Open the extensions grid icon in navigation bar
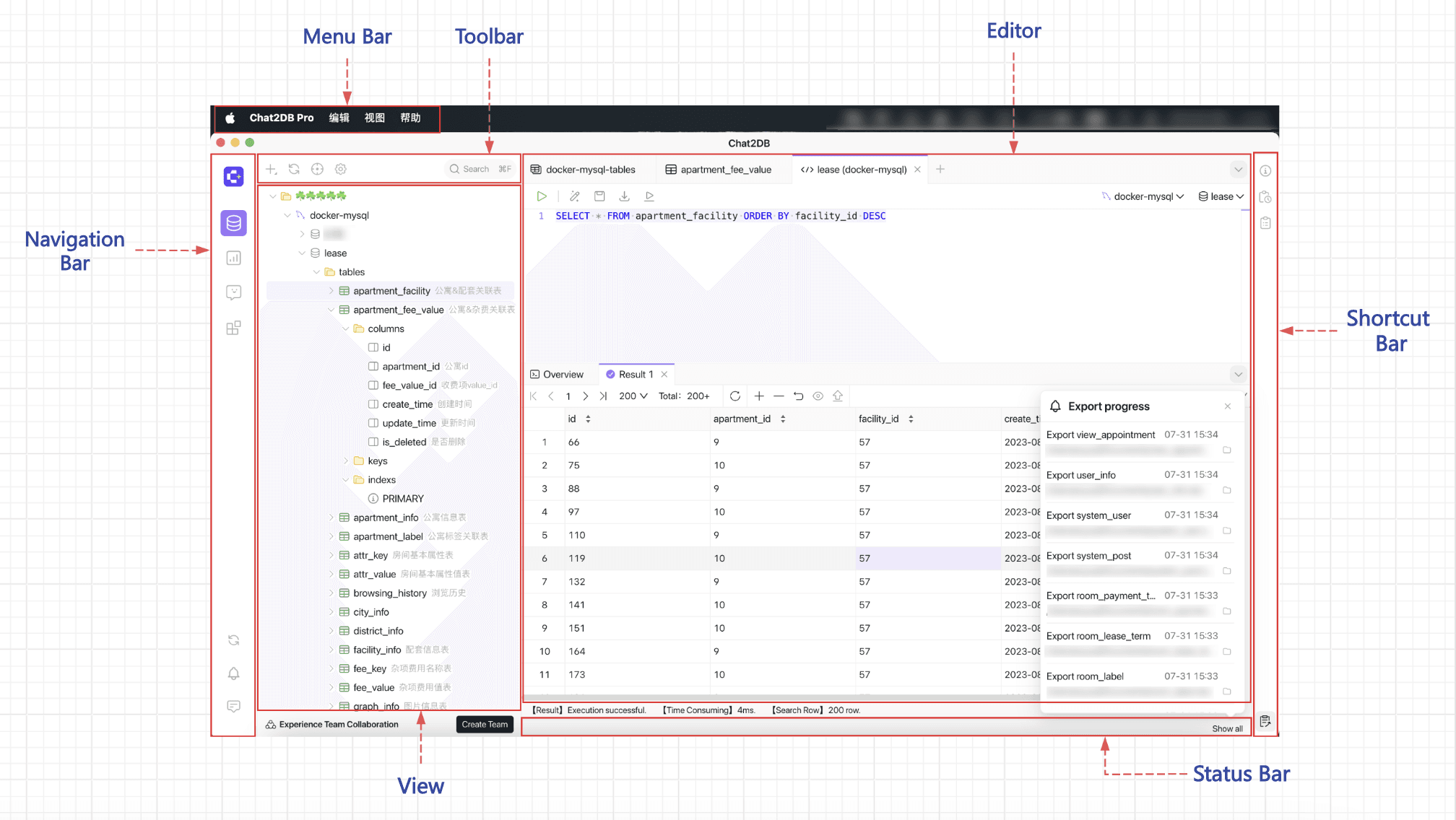This screenshot has height=820, width=1456. point(233,328)
